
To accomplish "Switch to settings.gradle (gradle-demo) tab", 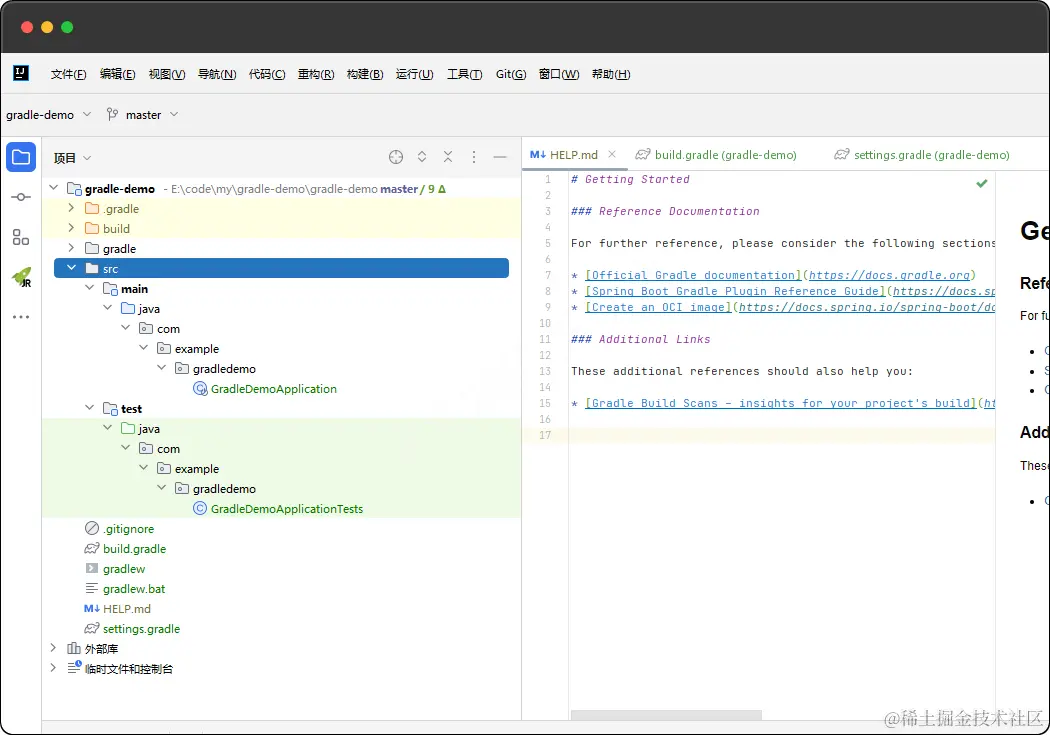I will tap(921, 155).
